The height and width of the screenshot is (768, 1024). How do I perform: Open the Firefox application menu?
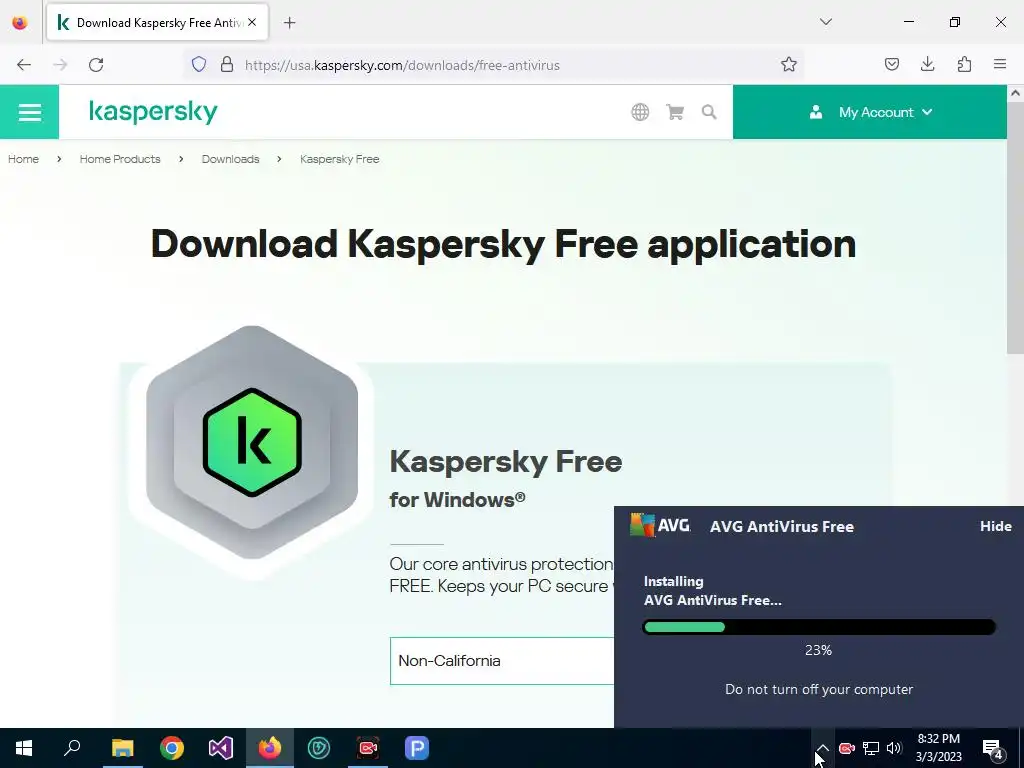point(1000,65)
